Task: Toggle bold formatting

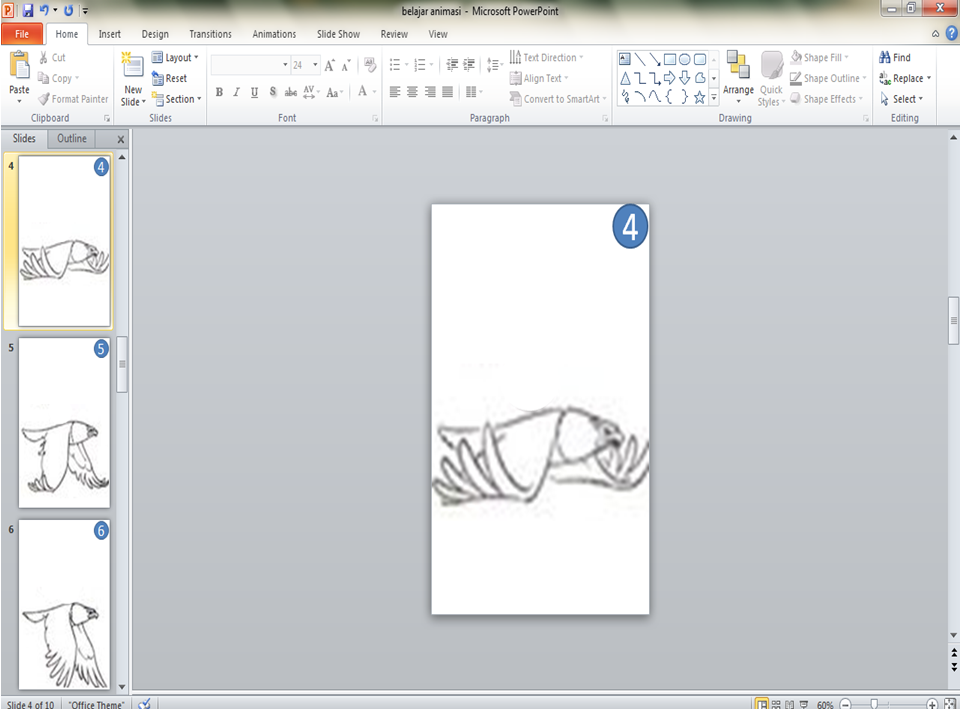Action: [219, 92]
